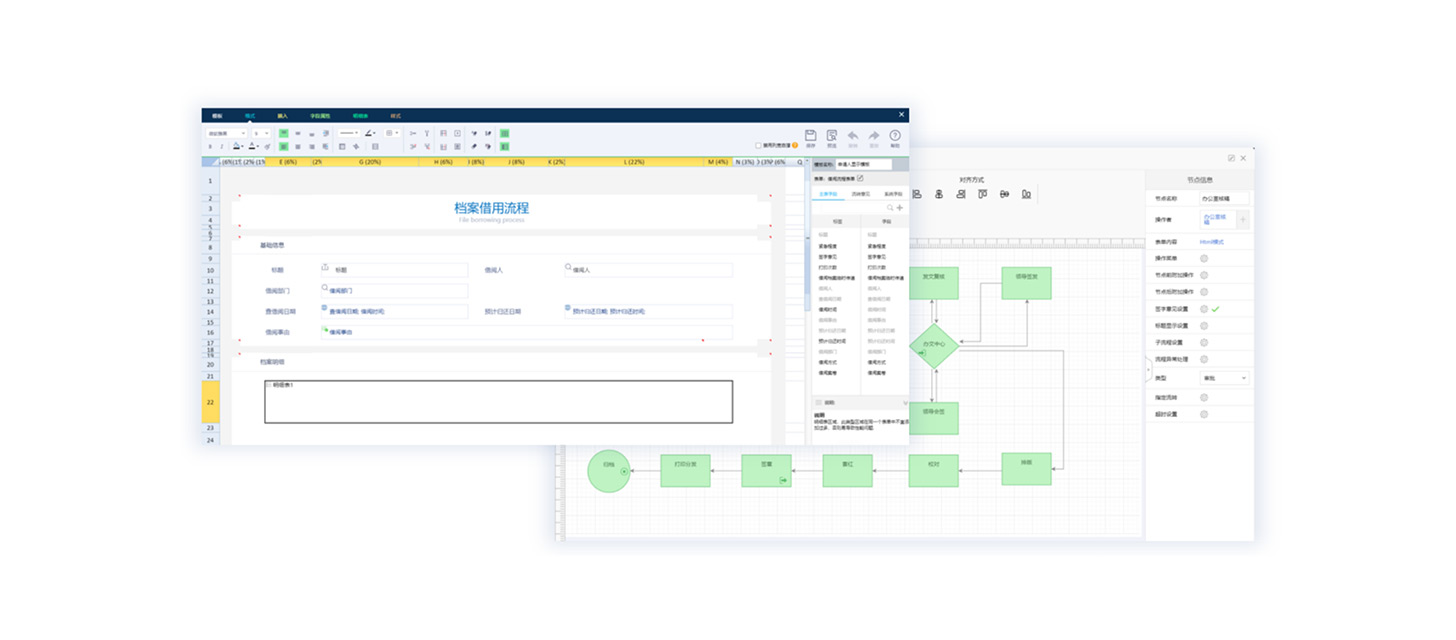The width and height of the screenshot is (1456, 640).
Task: Click the Html模式 link
Action: 1212,242
